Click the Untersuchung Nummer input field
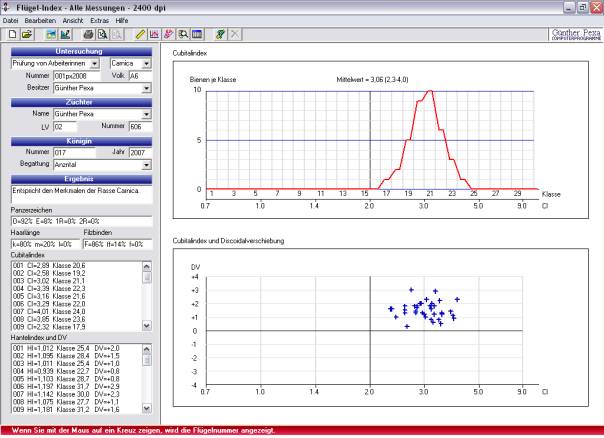This screenshot has height=438, width=604. click(x=75, y=75)
